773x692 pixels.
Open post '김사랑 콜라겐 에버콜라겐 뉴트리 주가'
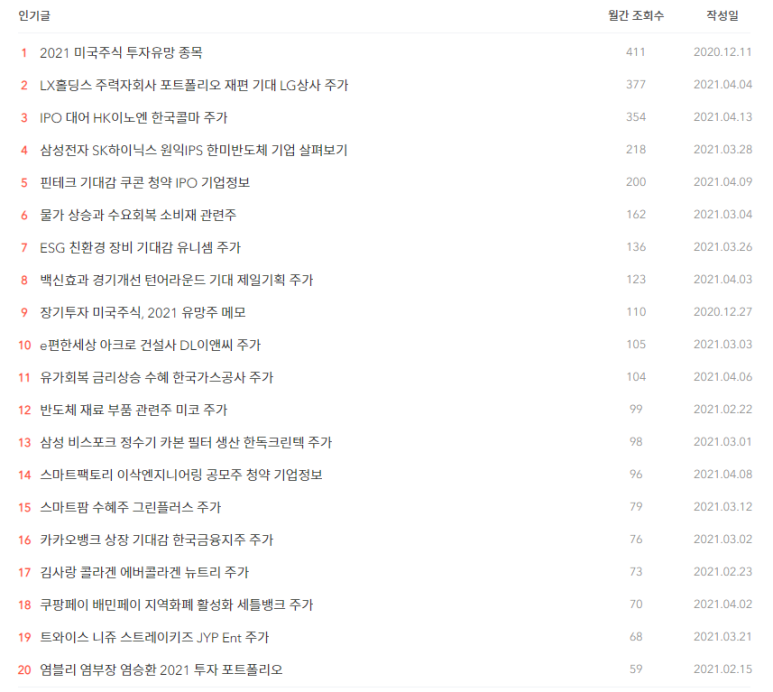(x=144, y=573)
